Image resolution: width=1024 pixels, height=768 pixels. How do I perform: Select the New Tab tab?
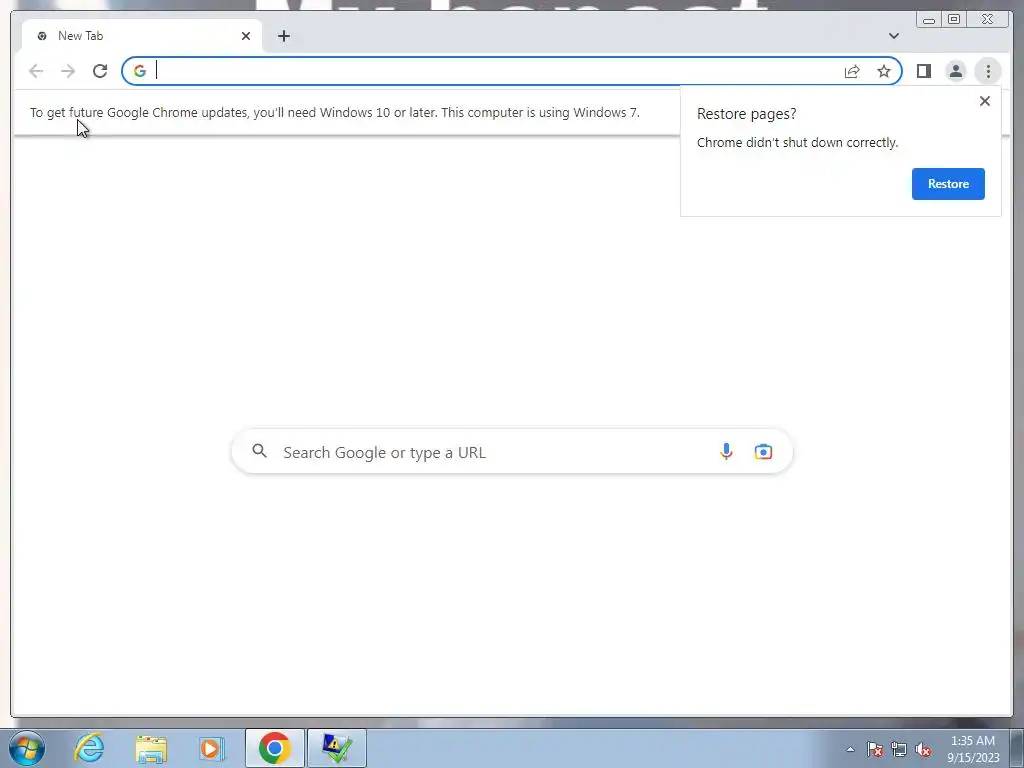(142, 36)
